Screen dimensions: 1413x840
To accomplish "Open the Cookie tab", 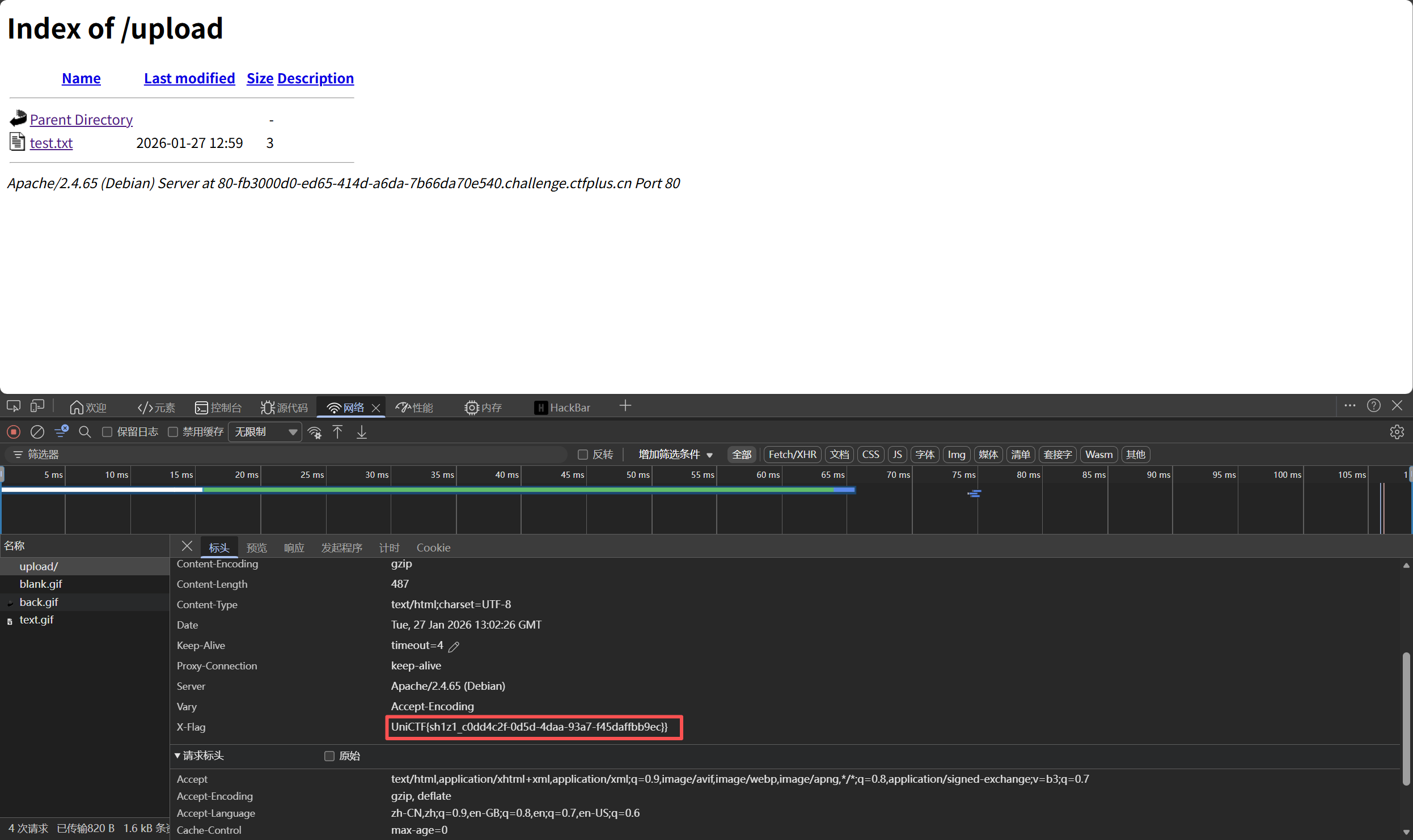I will tap(434, 548).
